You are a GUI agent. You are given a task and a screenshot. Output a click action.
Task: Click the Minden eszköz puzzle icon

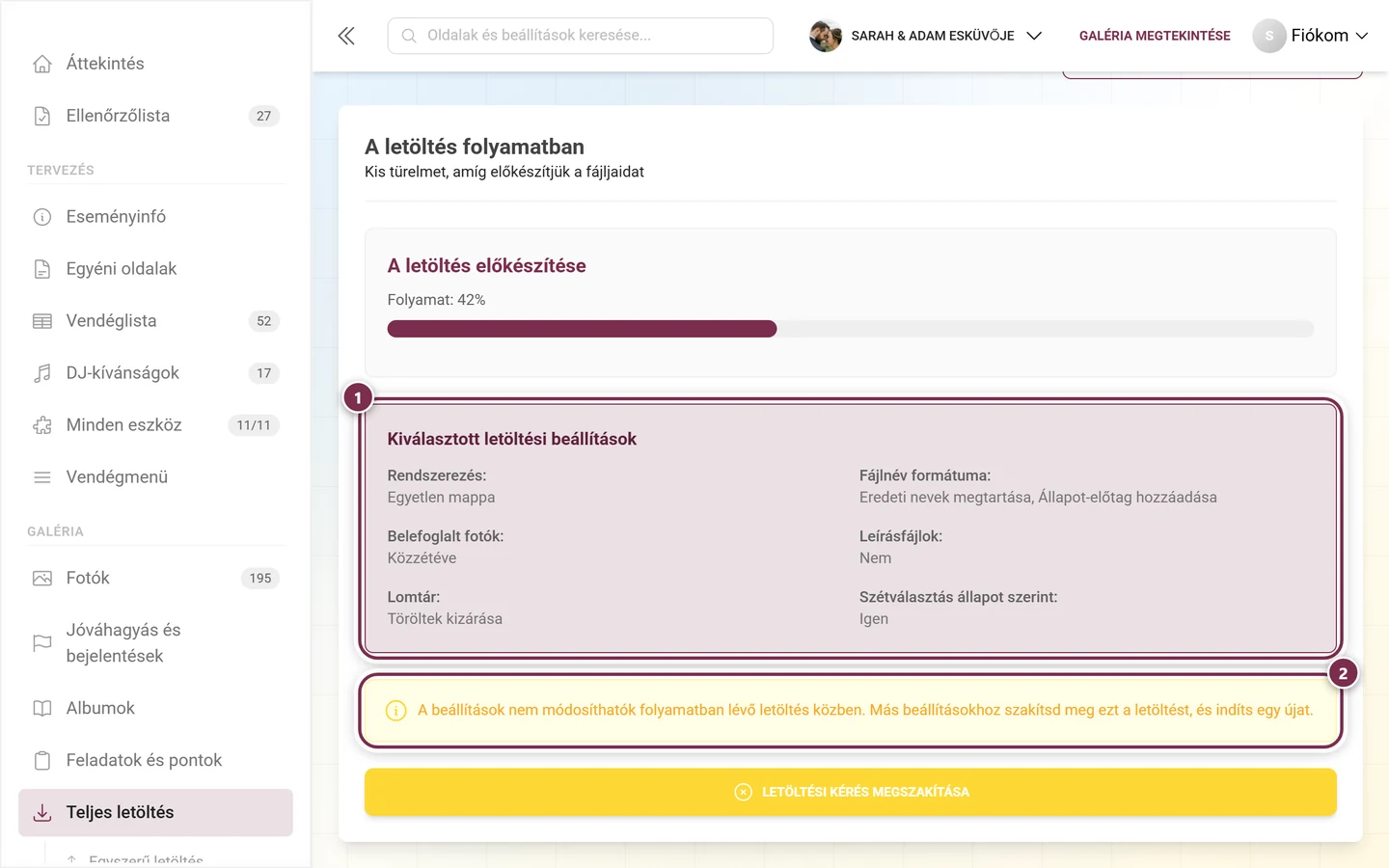[42, 425]
